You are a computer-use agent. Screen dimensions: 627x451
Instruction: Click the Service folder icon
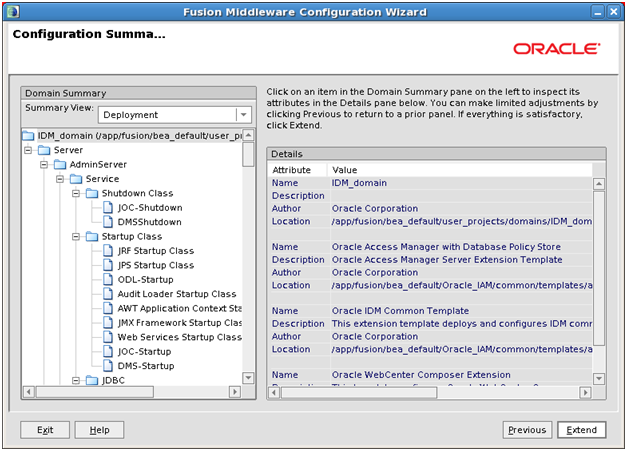(x=76, y=179)
